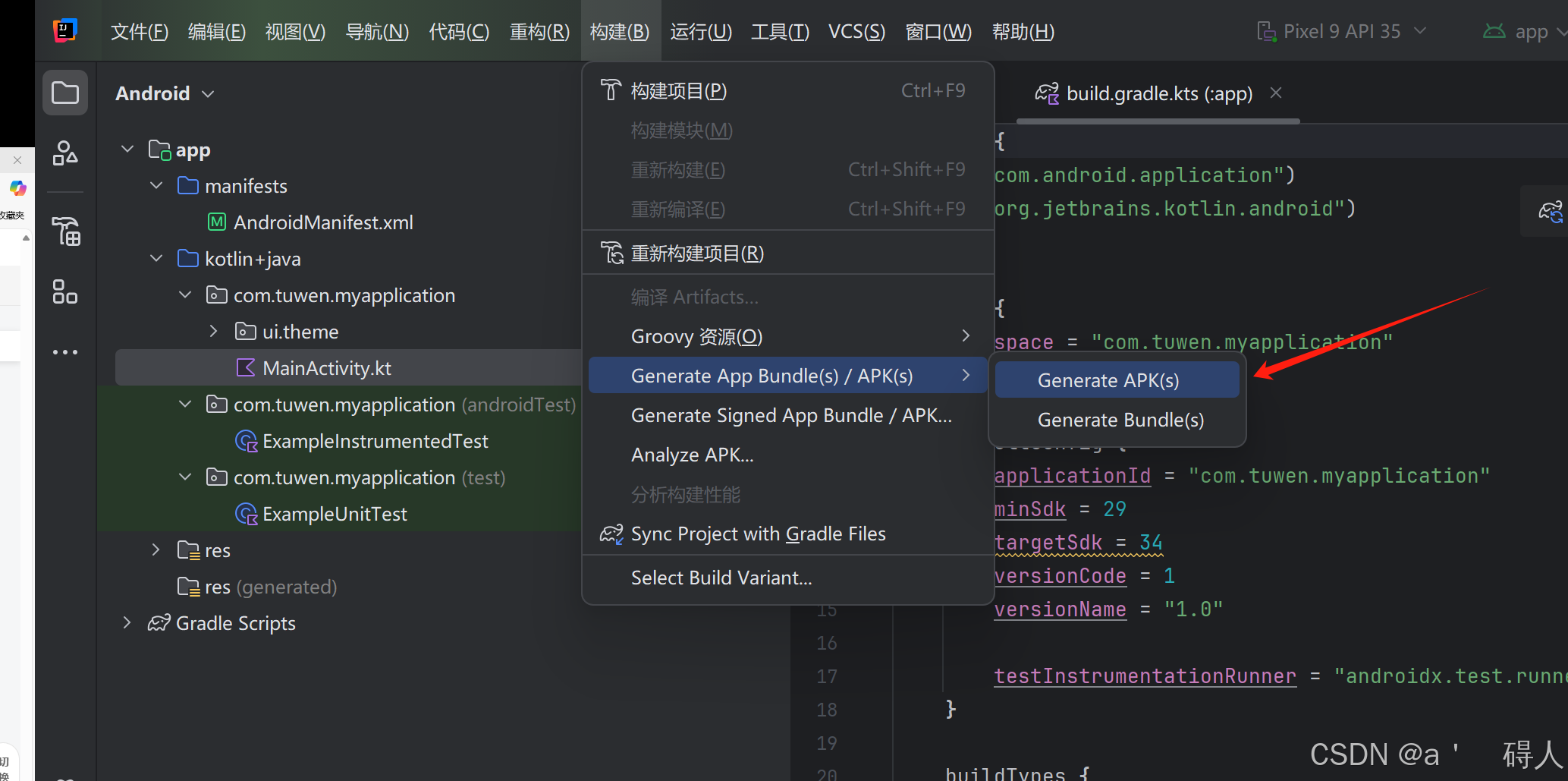
Task: Click the Android icon beside app run configuration
Action: point(1494,31)
